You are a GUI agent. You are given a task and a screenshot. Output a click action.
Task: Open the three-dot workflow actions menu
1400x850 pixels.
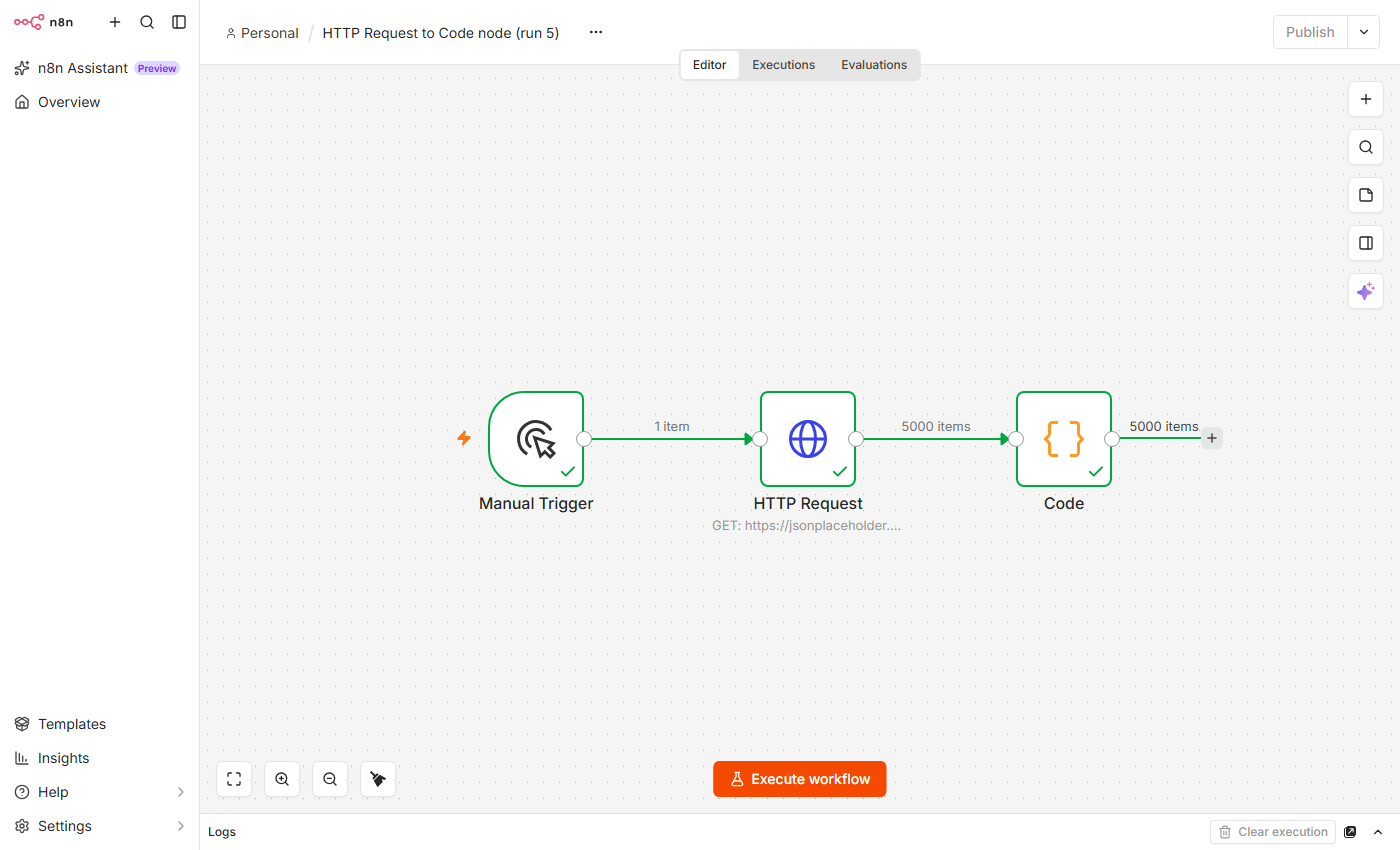coord(596,32)
